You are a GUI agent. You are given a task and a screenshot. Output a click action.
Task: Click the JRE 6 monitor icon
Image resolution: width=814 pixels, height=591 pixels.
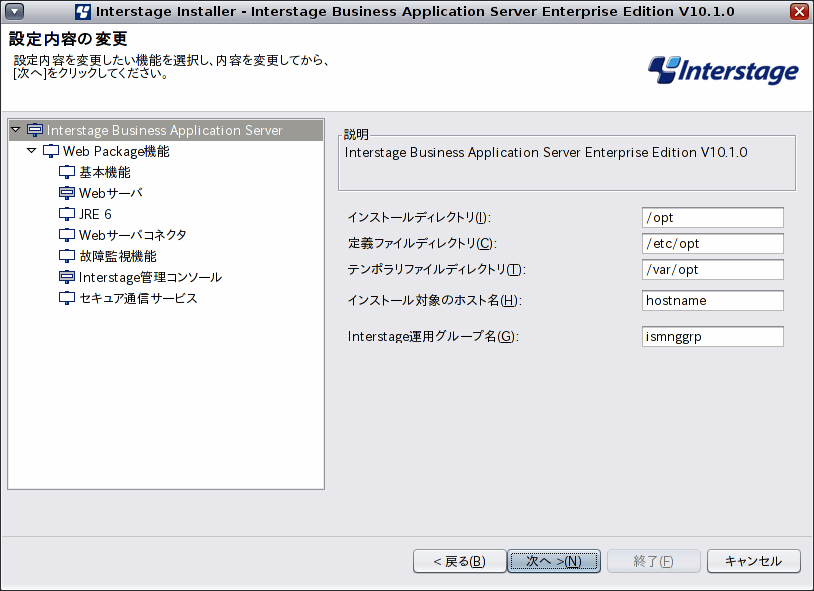[x=66, y=214]
